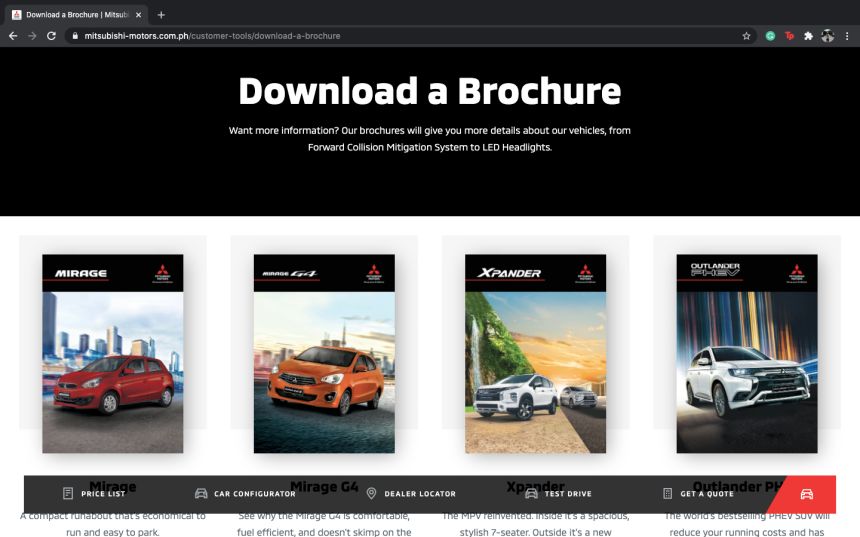Viewport: 860px width, 537px height.
Task: Go back using the browser back arrow
Action: point(13,36)
